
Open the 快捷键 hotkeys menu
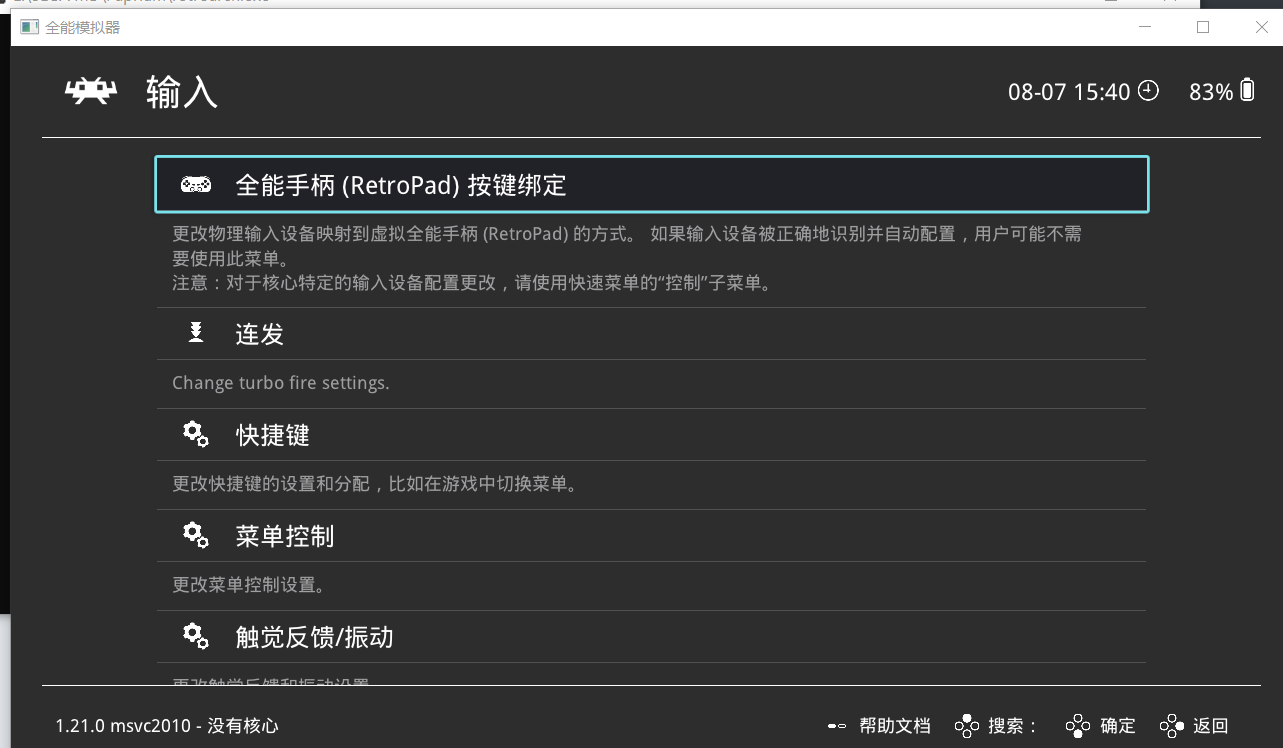click(x=651, y=435)
